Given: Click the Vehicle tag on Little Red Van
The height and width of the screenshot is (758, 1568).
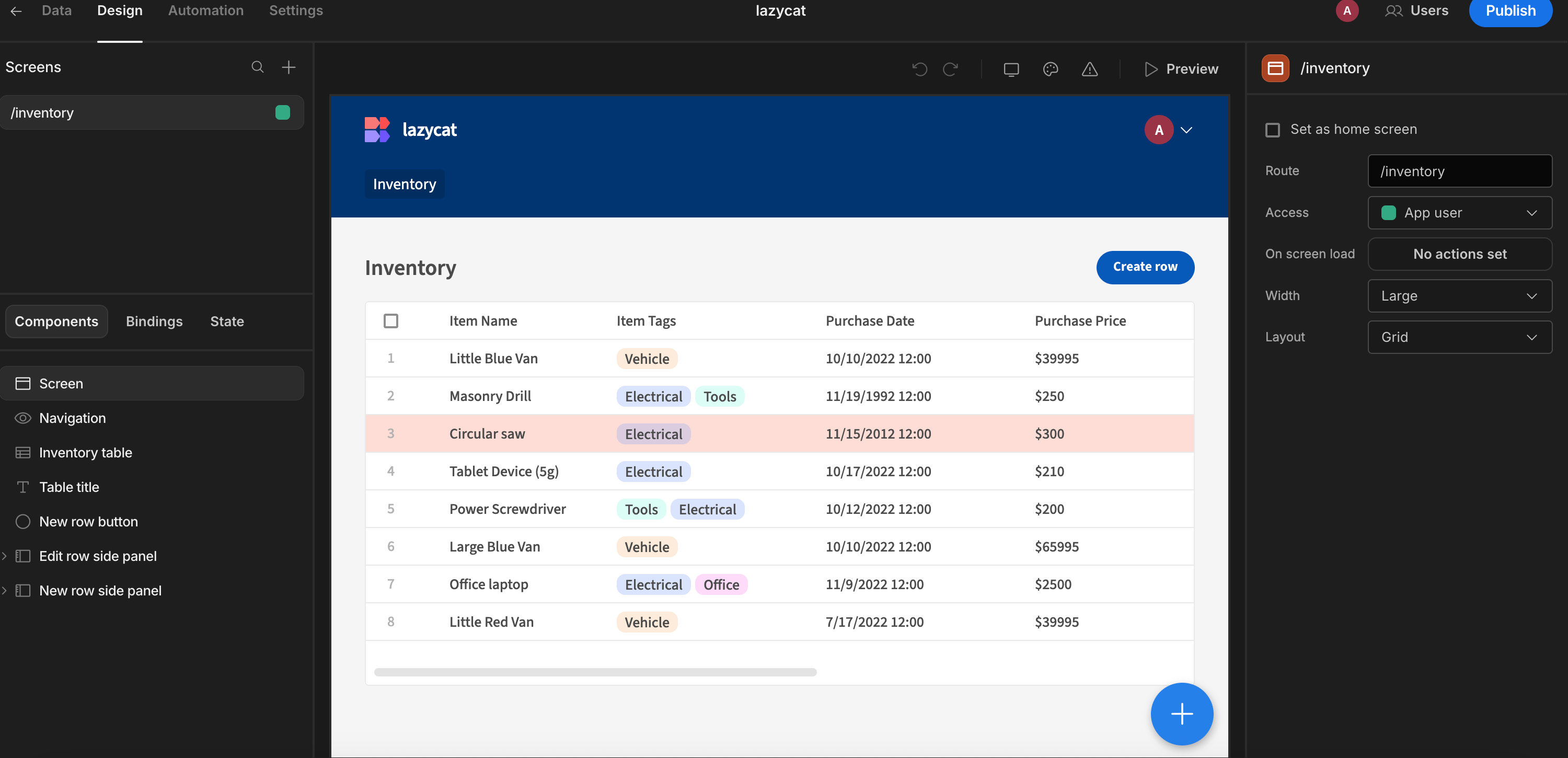Looking at the screenshot, I should click(647, 622).
